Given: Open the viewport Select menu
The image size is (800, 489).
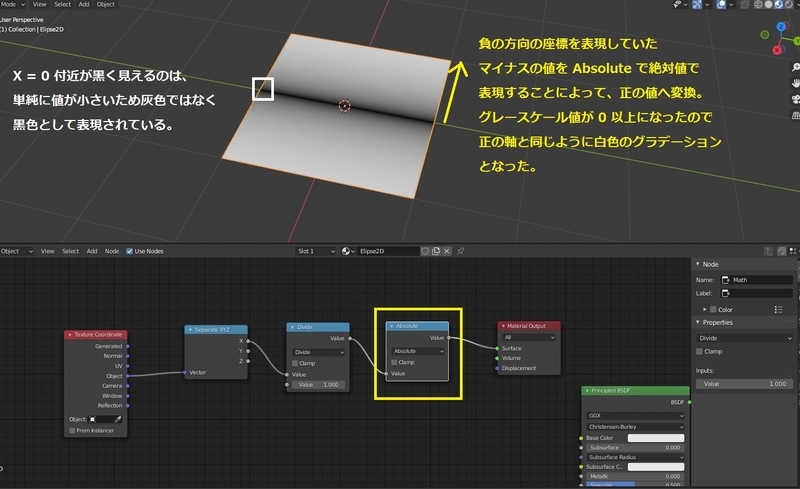Looking at the screenshot, I should coord(62,4).
